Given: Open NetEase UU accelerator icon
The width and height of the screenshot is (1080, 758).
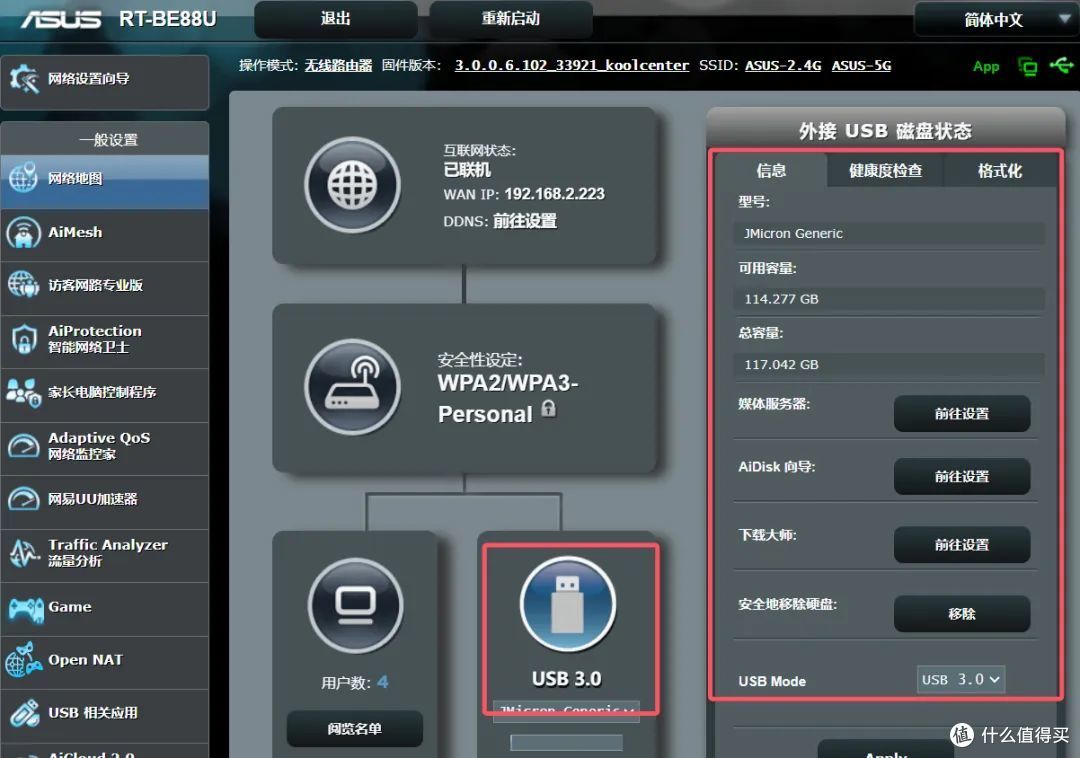Looking at the screenshot, I should 23,498.
